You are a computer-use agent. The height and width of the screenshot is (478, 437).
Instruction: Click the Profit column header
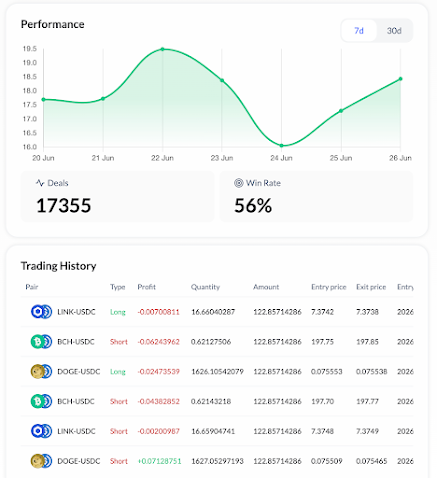point(147,287)
